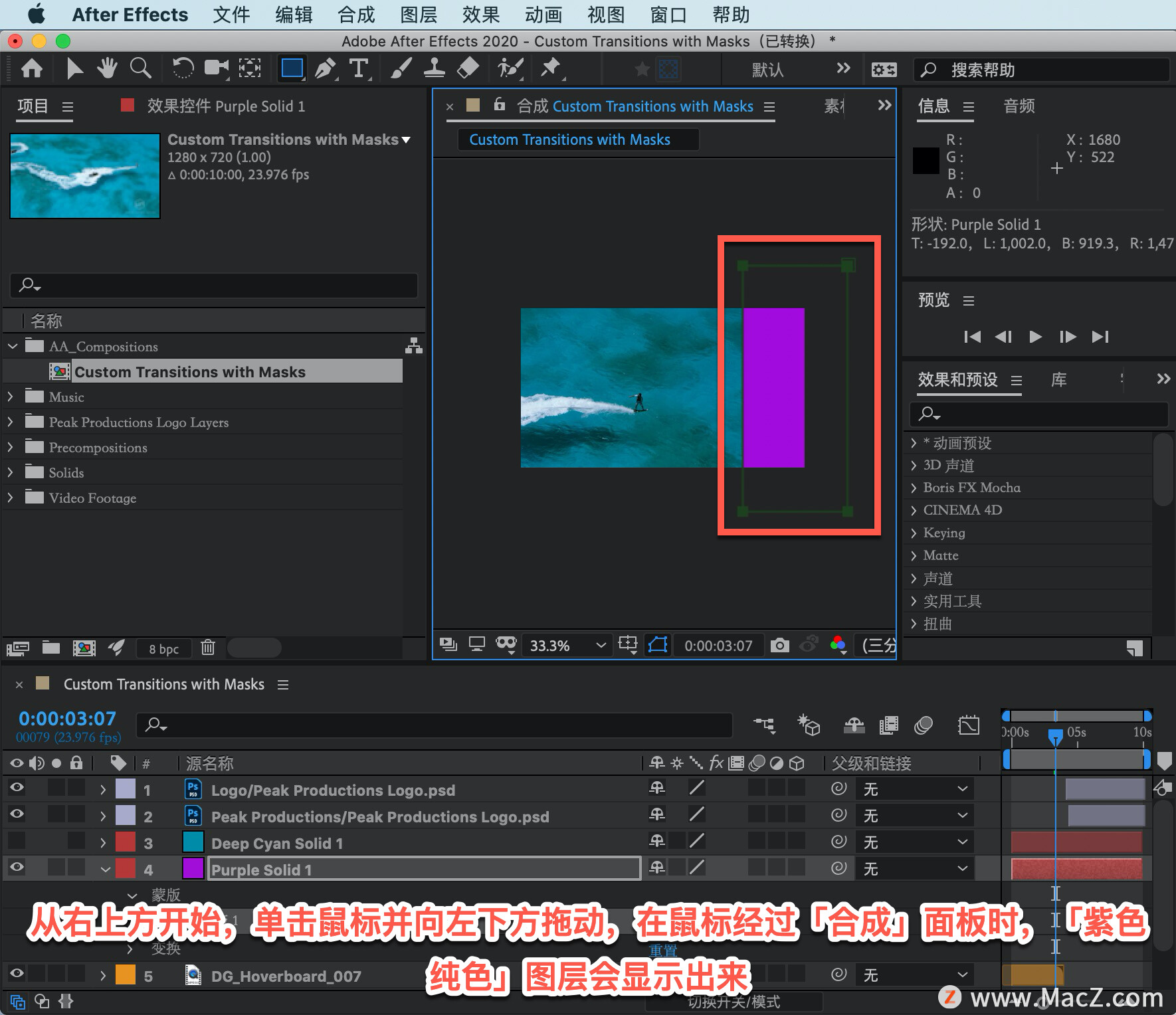Open the 合成 menu
The height and width of the screenshot is (1015, 1176).
pyautogui.click(x=357, y=15)
